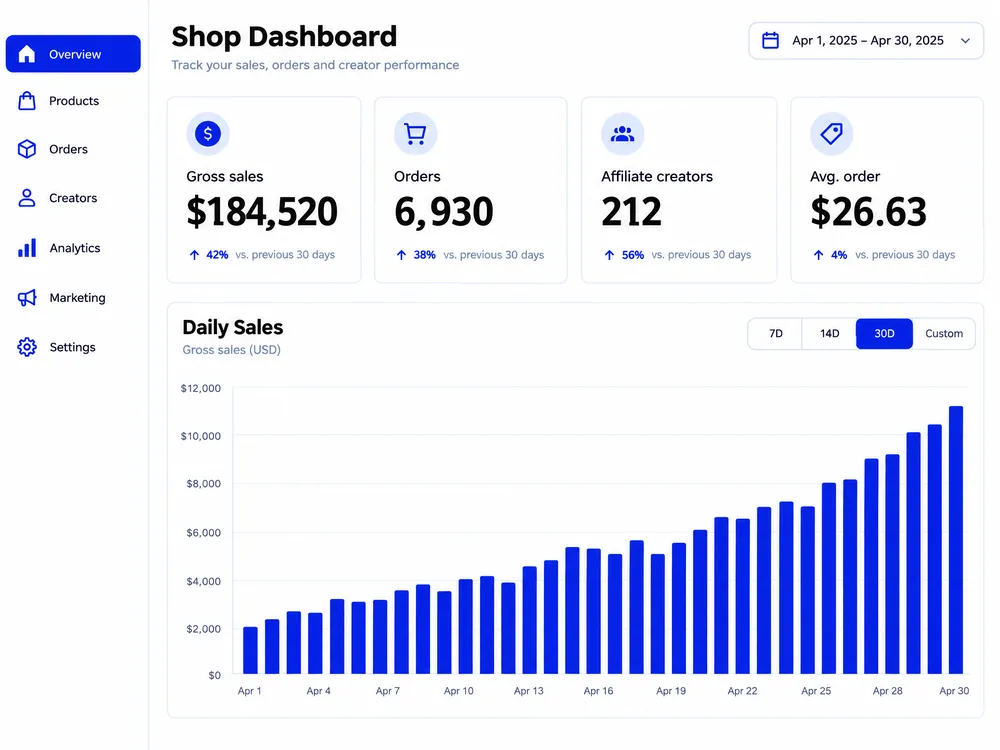Click the $12,000 axis label
The image size is (1000, 750).
click(200, 388)
